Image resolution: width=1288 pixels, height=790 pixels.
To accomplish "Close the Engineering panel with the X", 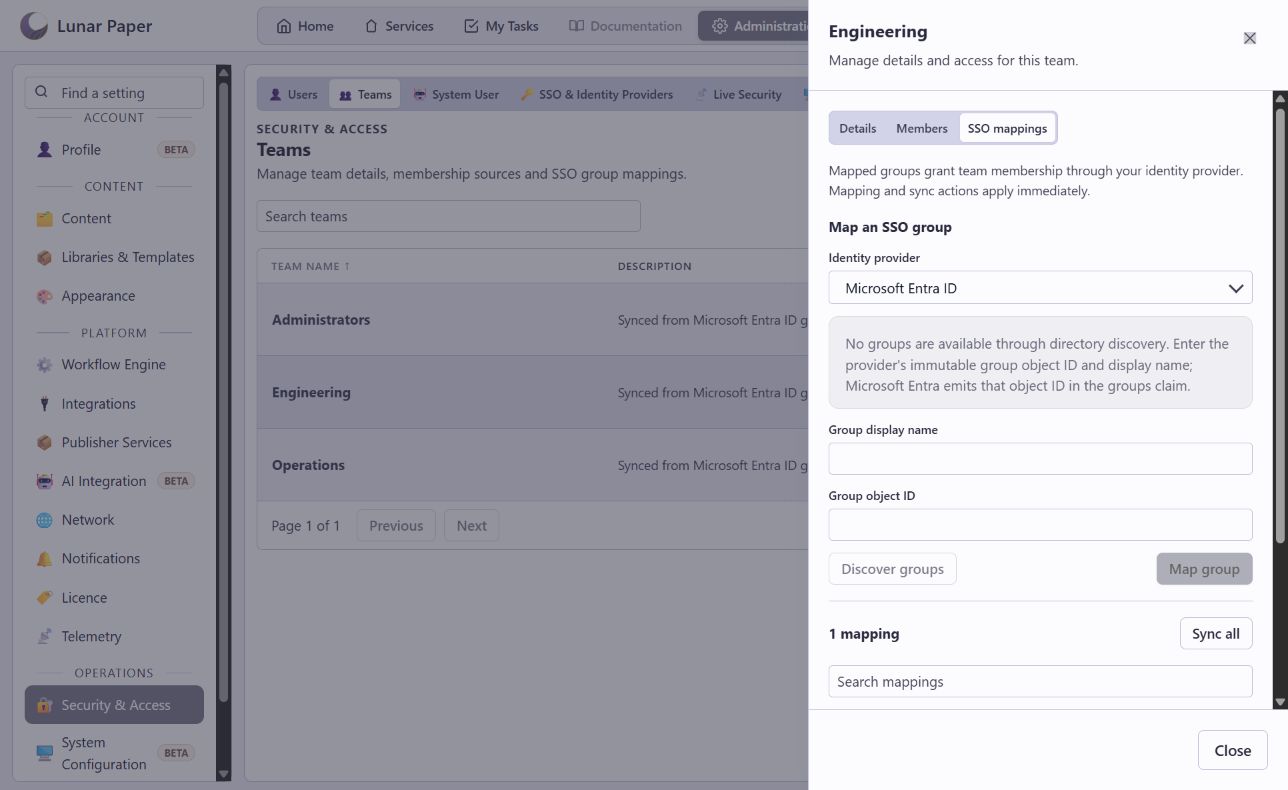I will [x=1249, y=38].
